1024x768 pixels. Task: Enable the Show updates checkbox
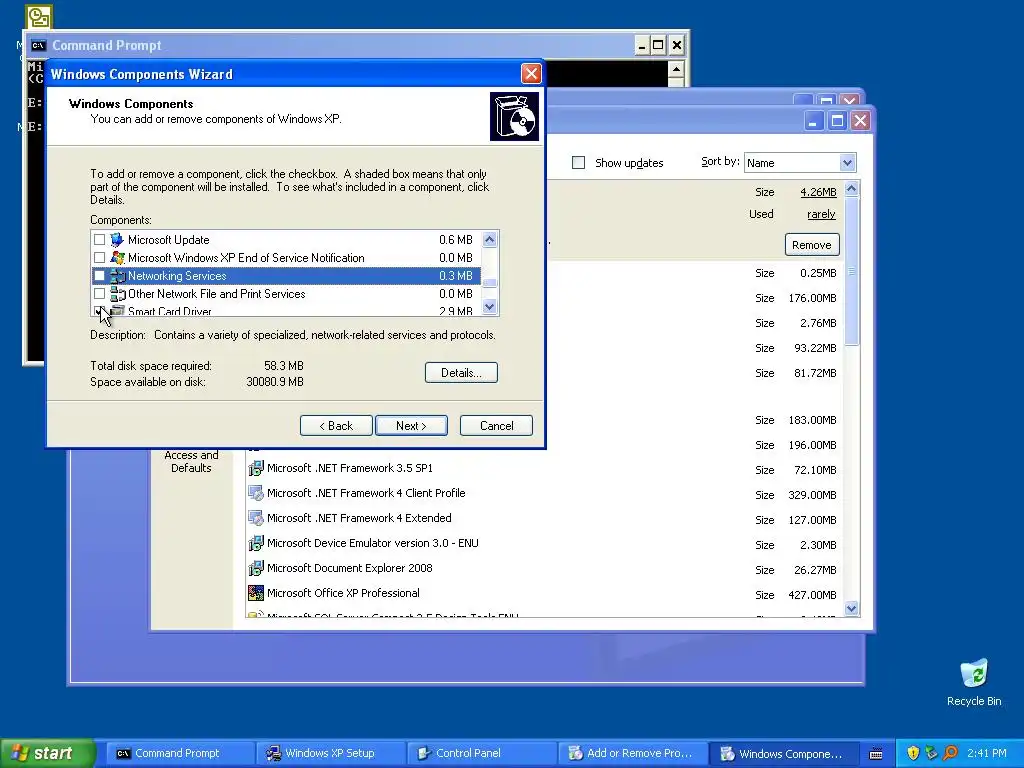579,163
